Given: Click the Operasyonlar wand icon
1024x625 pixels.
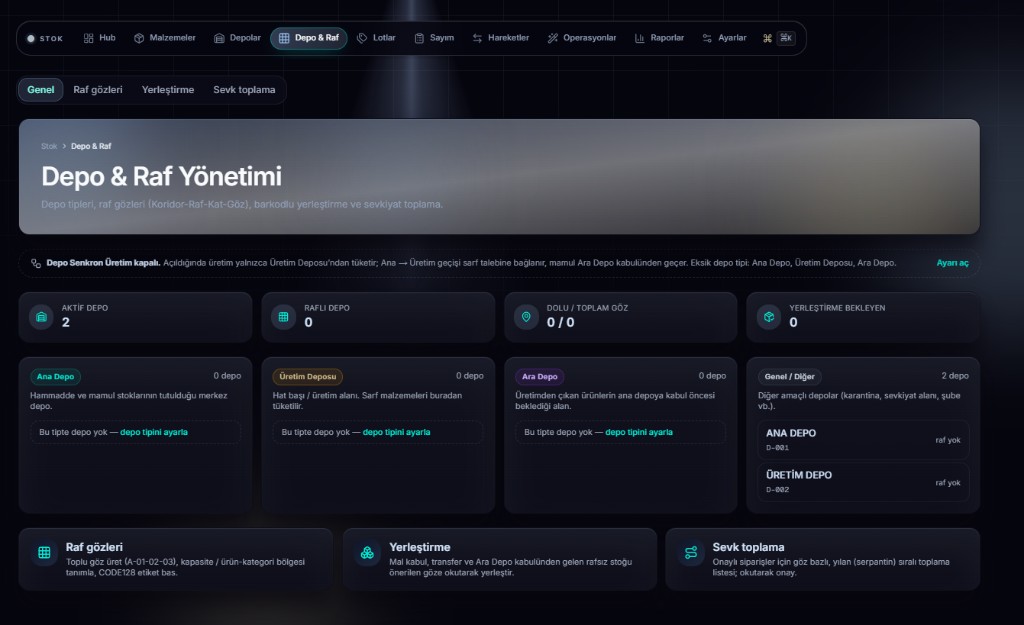Looking at the screenshot, I should tap(552, 38).
